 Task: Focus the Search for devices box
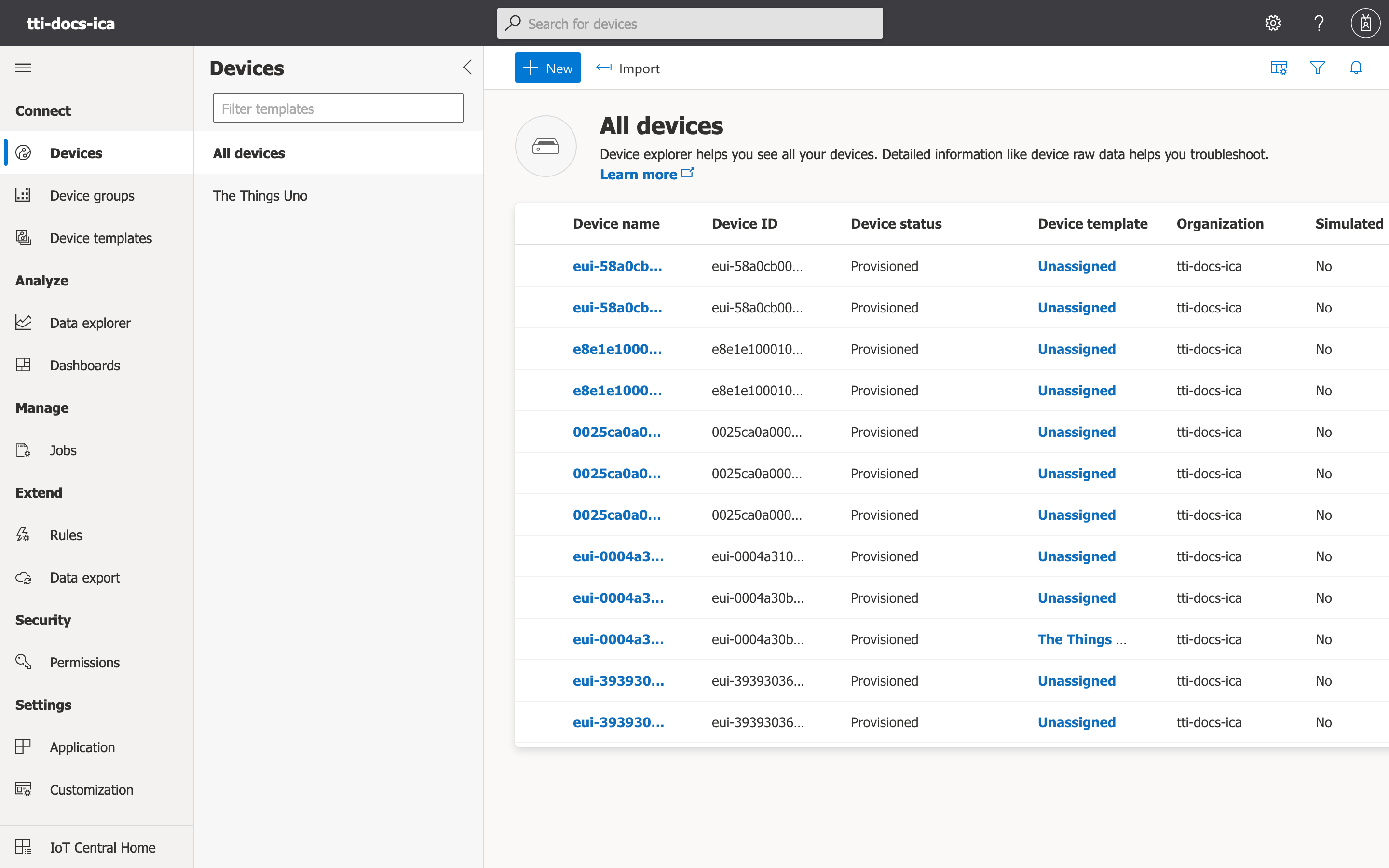tap(689, 24)
